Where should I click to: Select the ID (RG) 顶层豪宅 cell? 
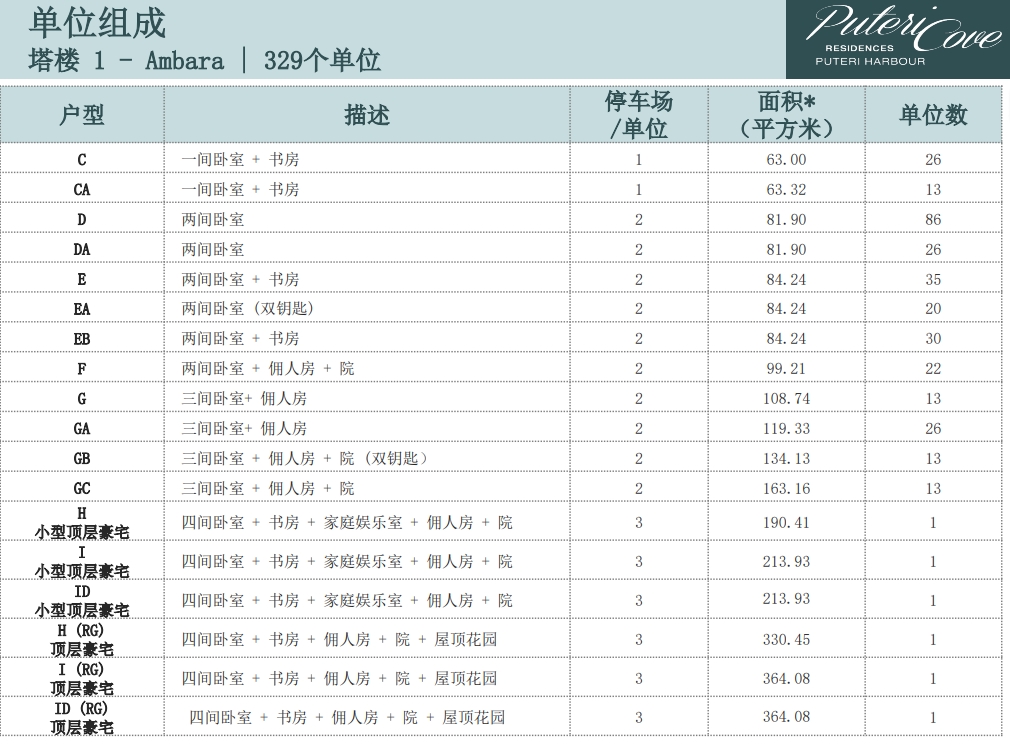82,717
